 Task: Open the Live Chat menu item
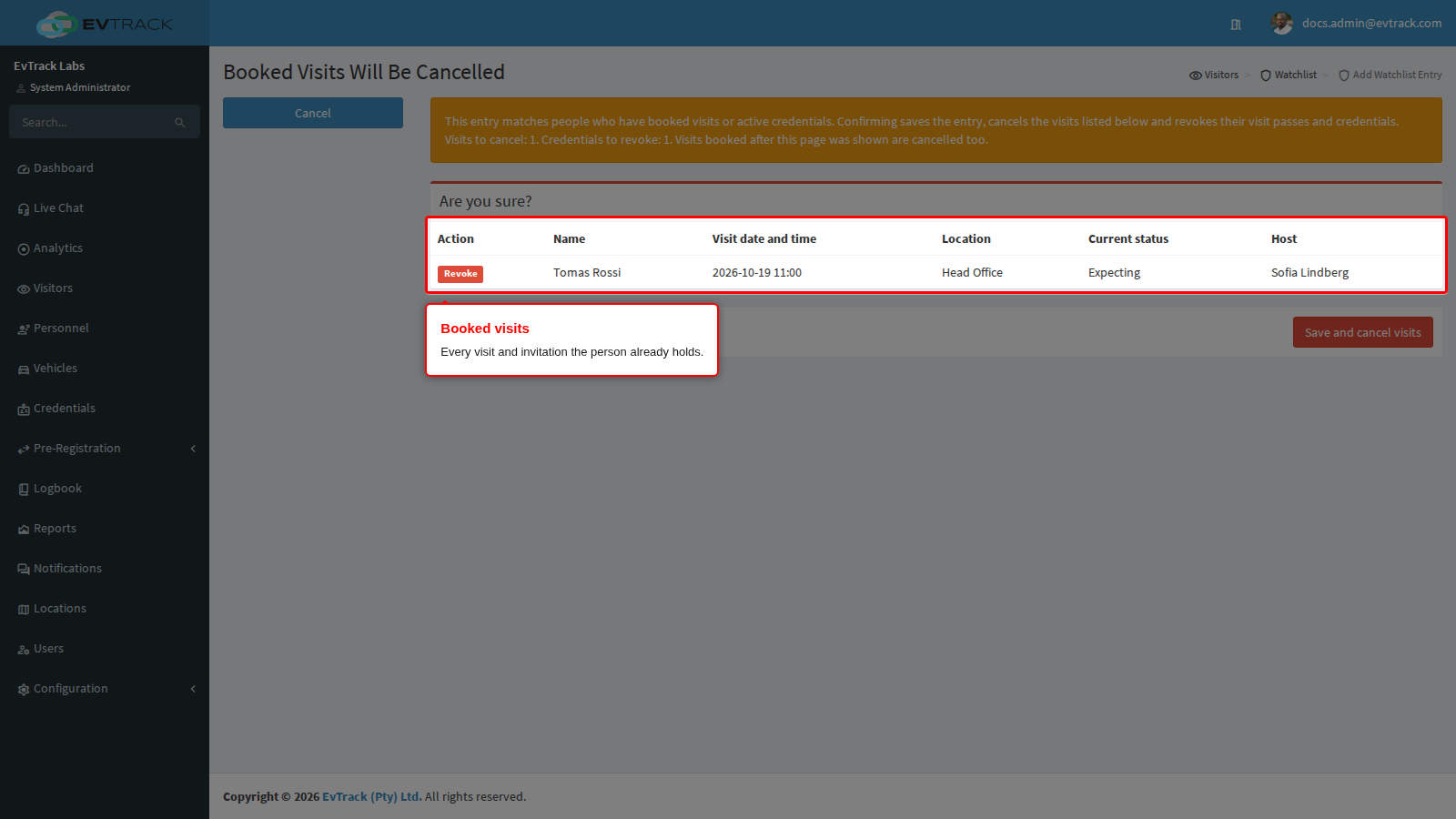(x=105, y=208)
